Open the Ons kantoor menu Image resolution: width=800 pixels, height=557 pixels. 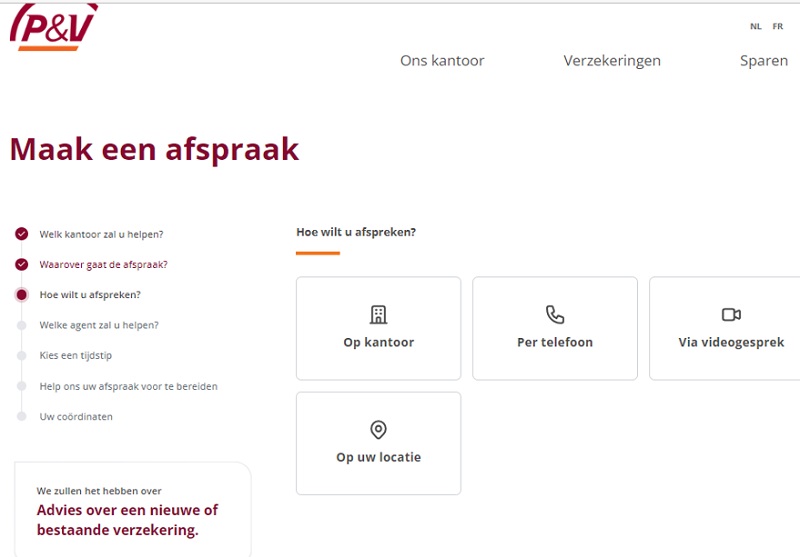coord(442,61)
